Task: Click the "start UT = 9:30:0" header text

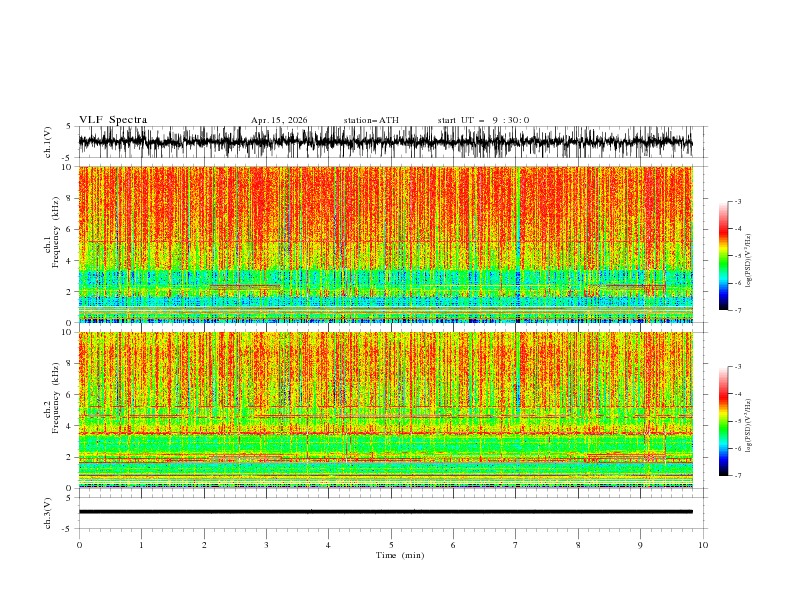Action: 483,120
